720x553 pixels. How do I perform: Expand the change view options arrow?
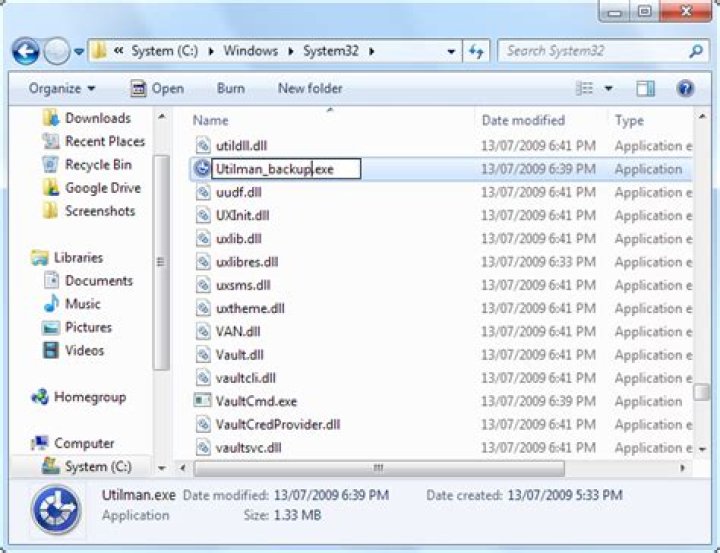click(x=608, y=88)
